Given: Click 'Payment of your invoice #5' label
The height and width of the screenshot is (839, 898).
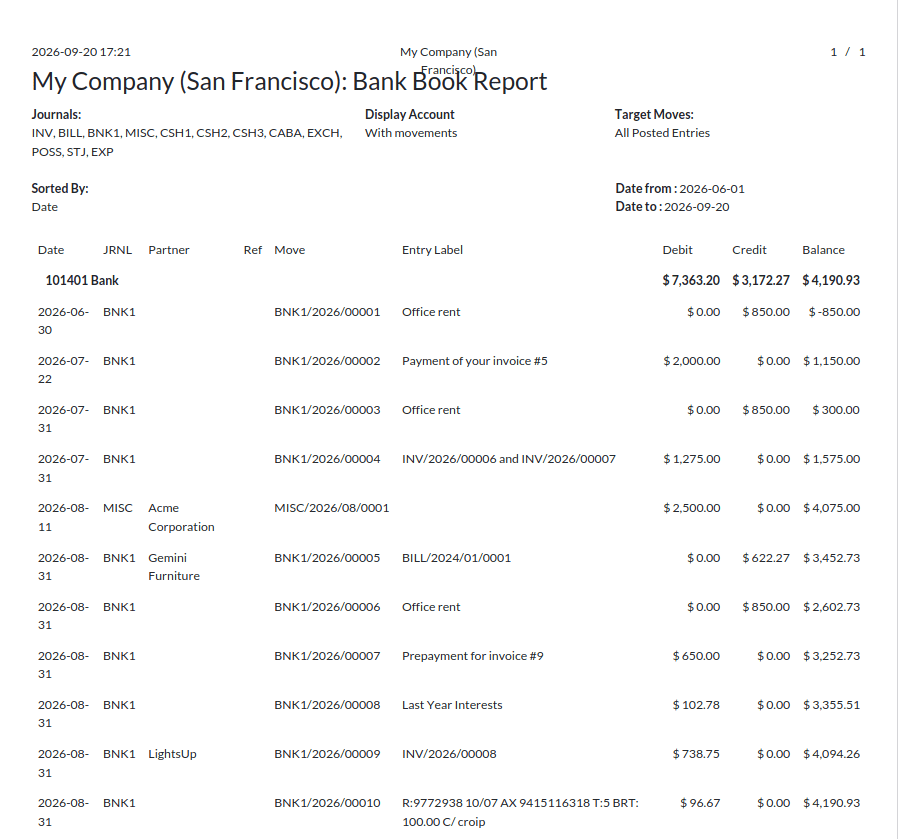Looking at the screenshot, I should click(475, 361).
